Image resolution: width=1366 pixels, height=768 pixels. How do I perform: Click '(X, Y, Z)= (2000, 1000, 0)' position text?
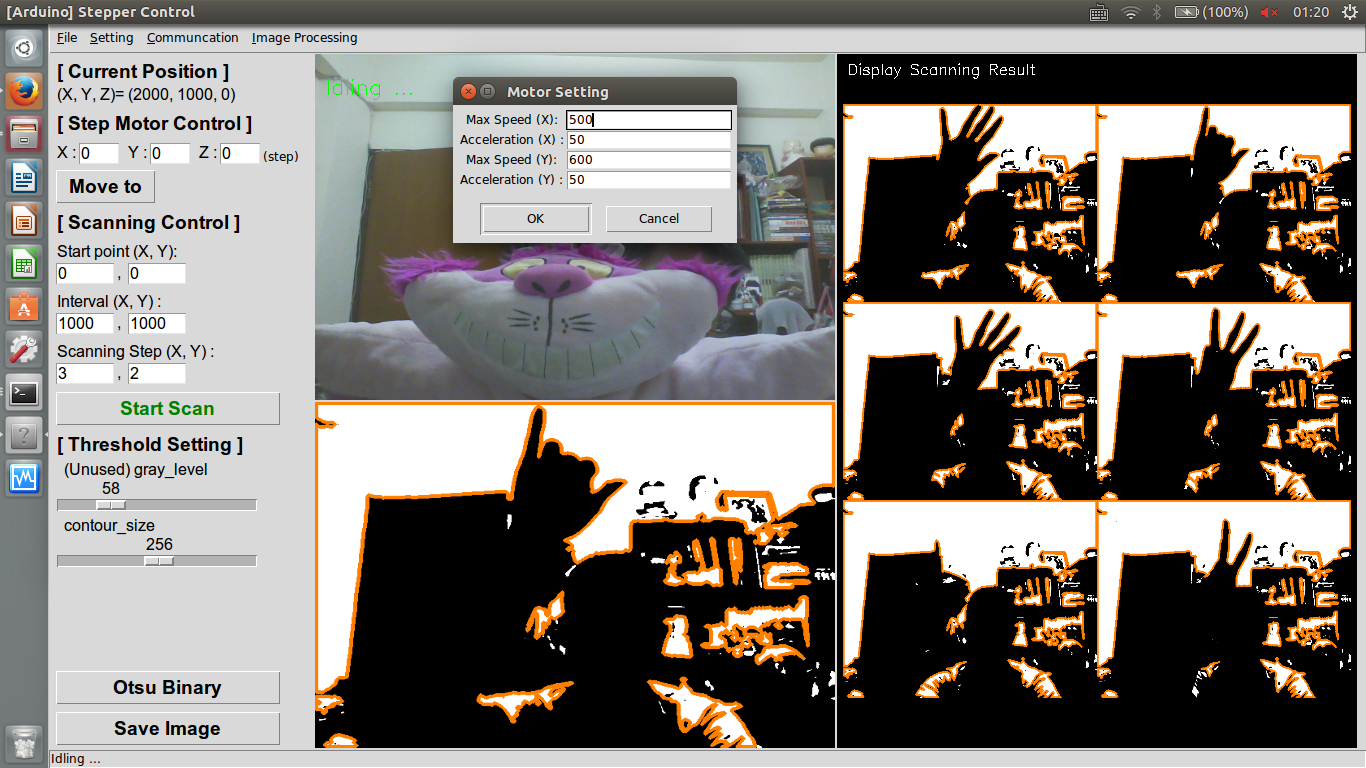pyautogui.click(x=146, y=95)
